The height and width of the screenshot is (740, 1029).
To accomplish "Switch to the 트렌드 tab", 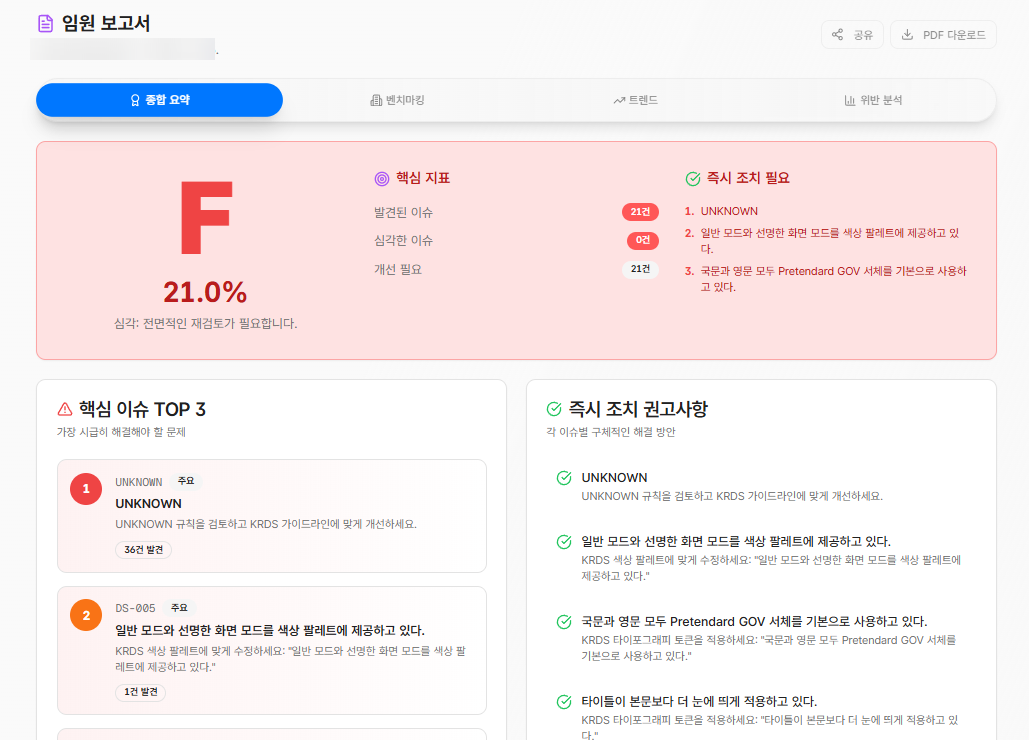I will pyautogui.click(x=635, y=100).
